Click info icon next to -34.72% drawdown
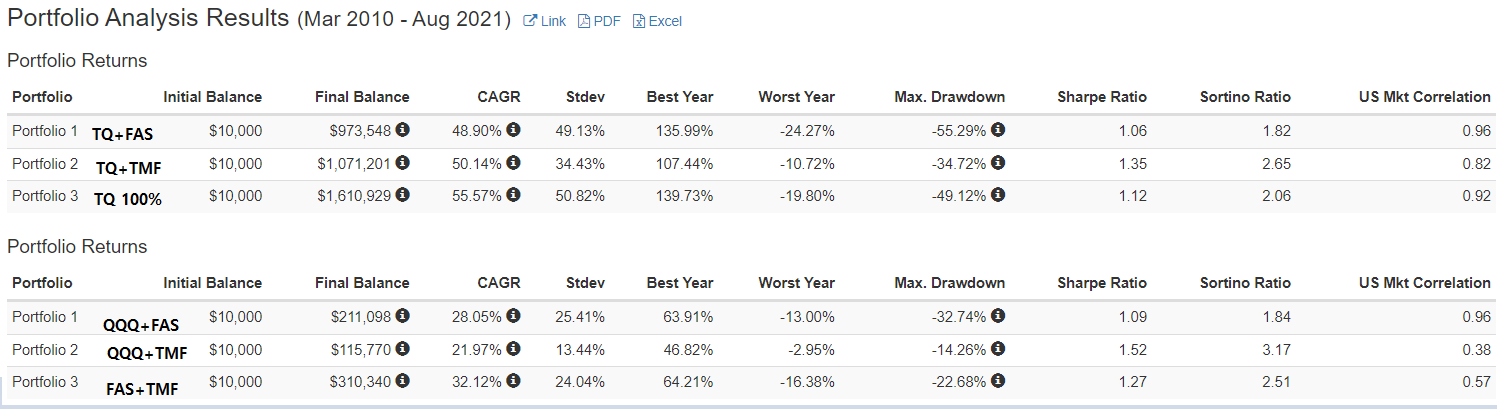1497x409 pixels. point(998,163)
